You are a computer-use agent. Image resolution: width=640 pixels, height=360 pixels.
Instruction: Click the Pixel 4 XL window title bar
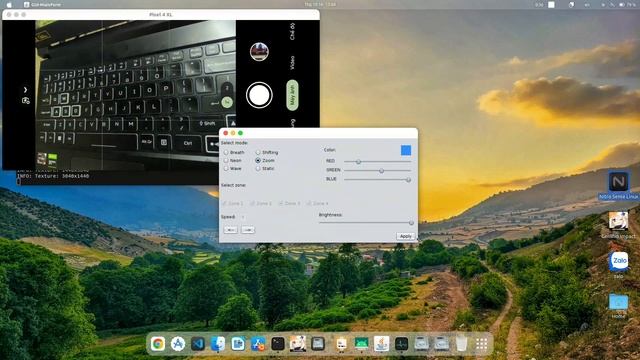tap(161, 14)
